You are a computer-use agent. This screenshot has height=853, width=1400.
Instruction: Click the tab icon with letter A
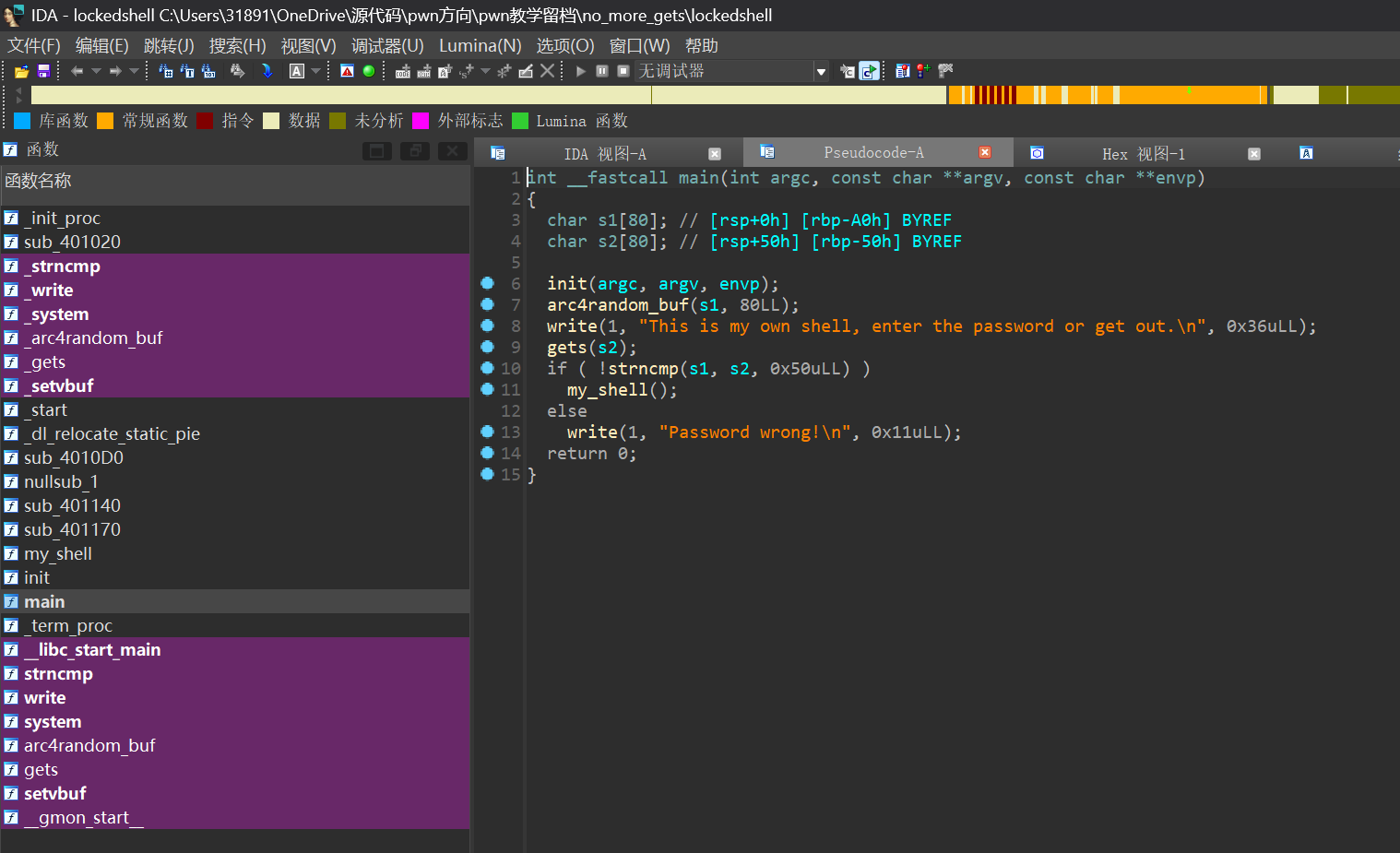click(1306, 153)
